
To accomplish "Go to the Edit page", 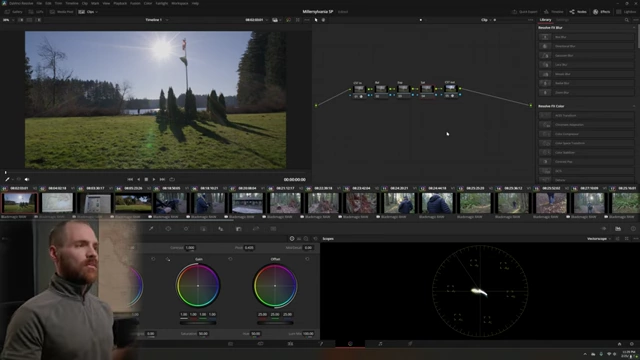I will [290, 344].
